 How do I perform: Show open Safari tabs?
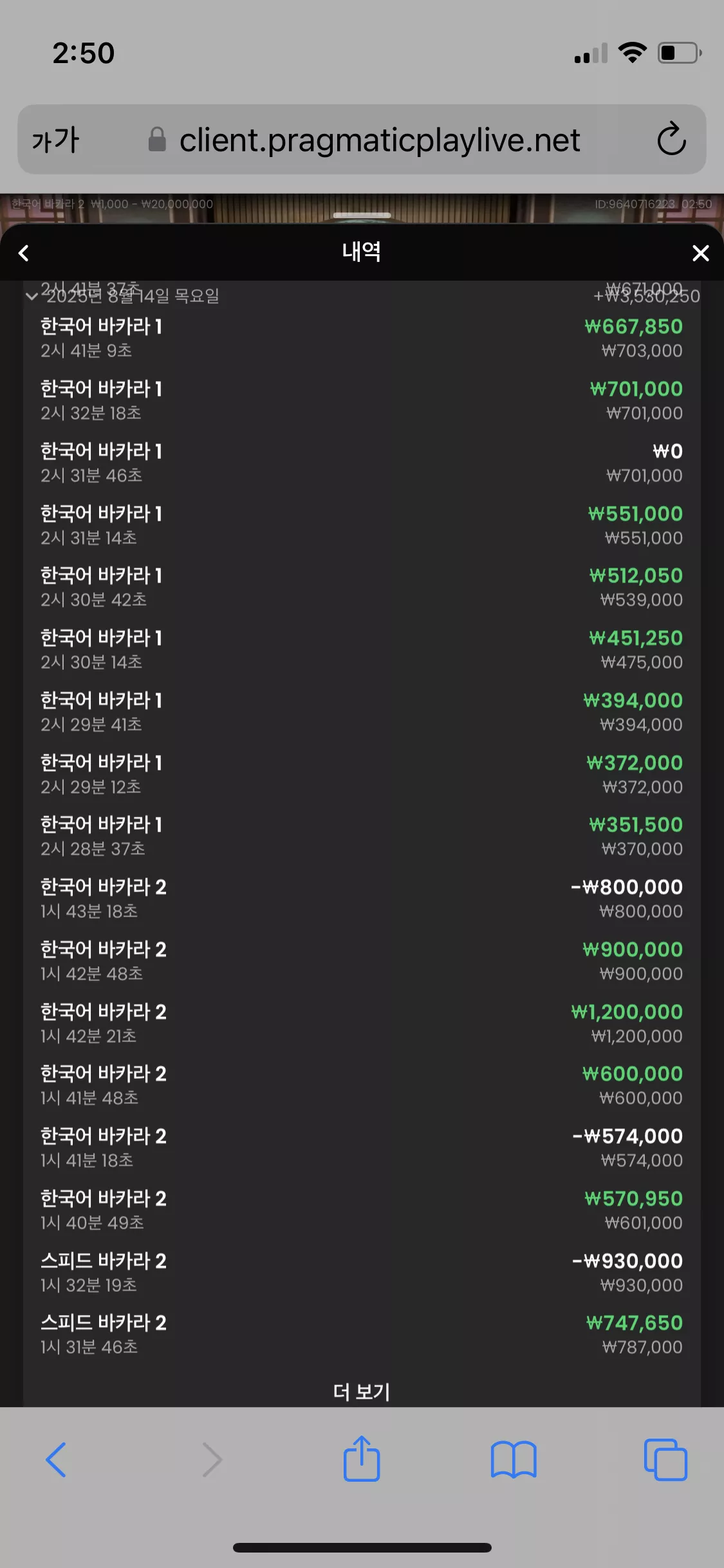coord(665,1460)
